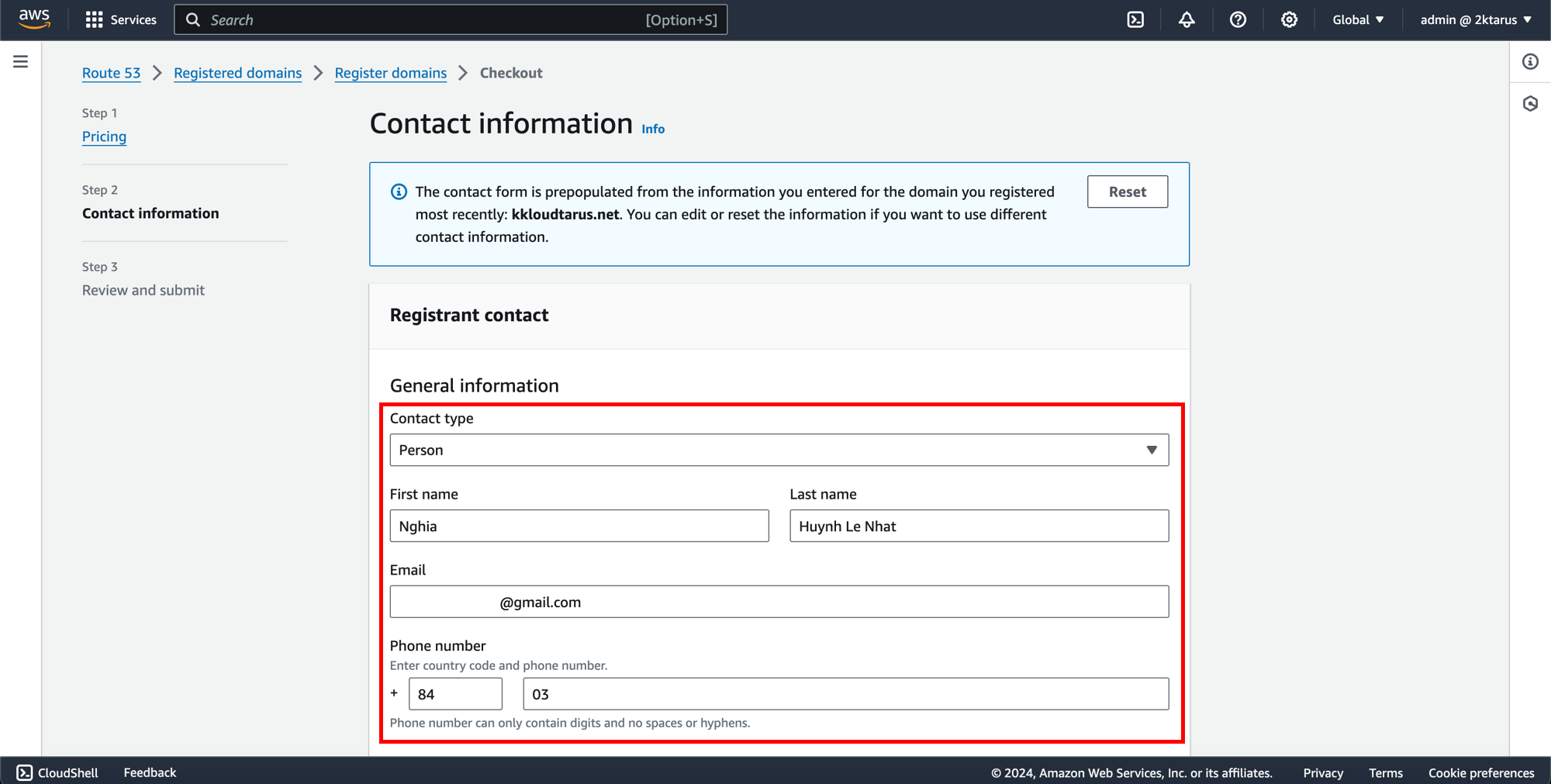This screenshot has width=1551, height=784.
Task: Open the hexagon tutorials panel icon
Action: tap(1530, 103)
